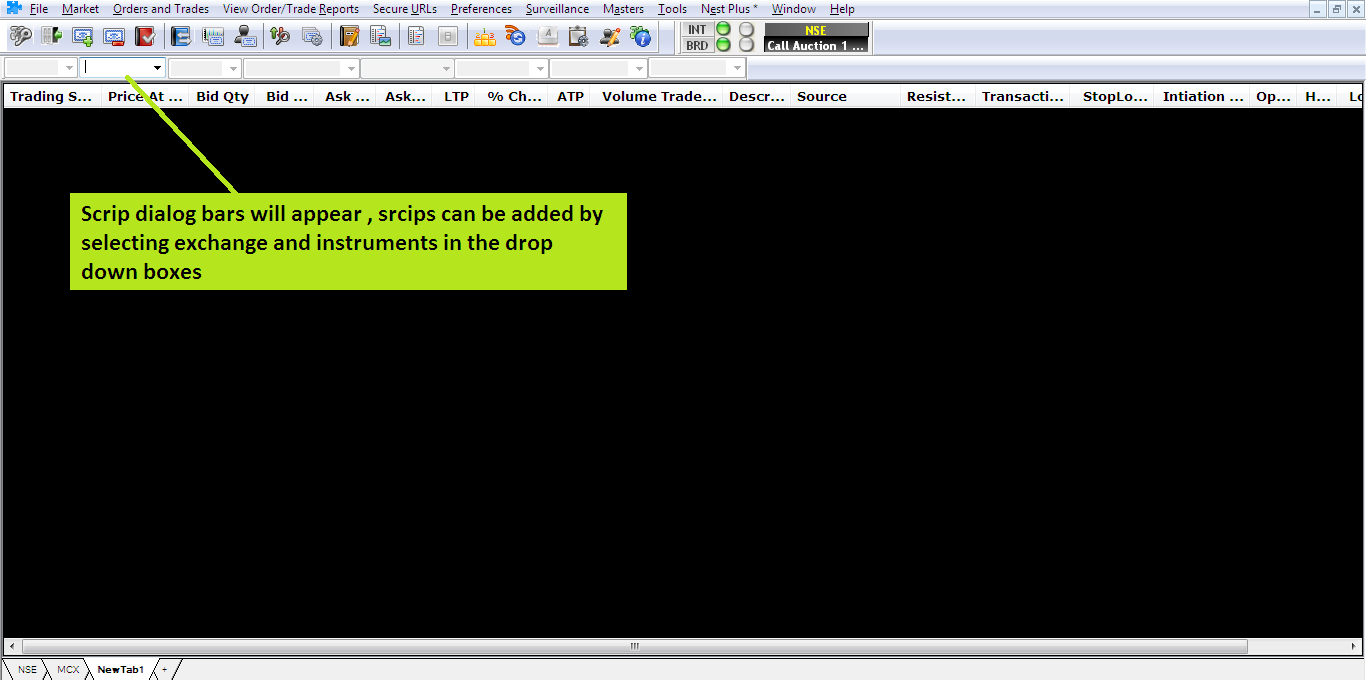Click the clipboard with gear icon

[578, 37]
